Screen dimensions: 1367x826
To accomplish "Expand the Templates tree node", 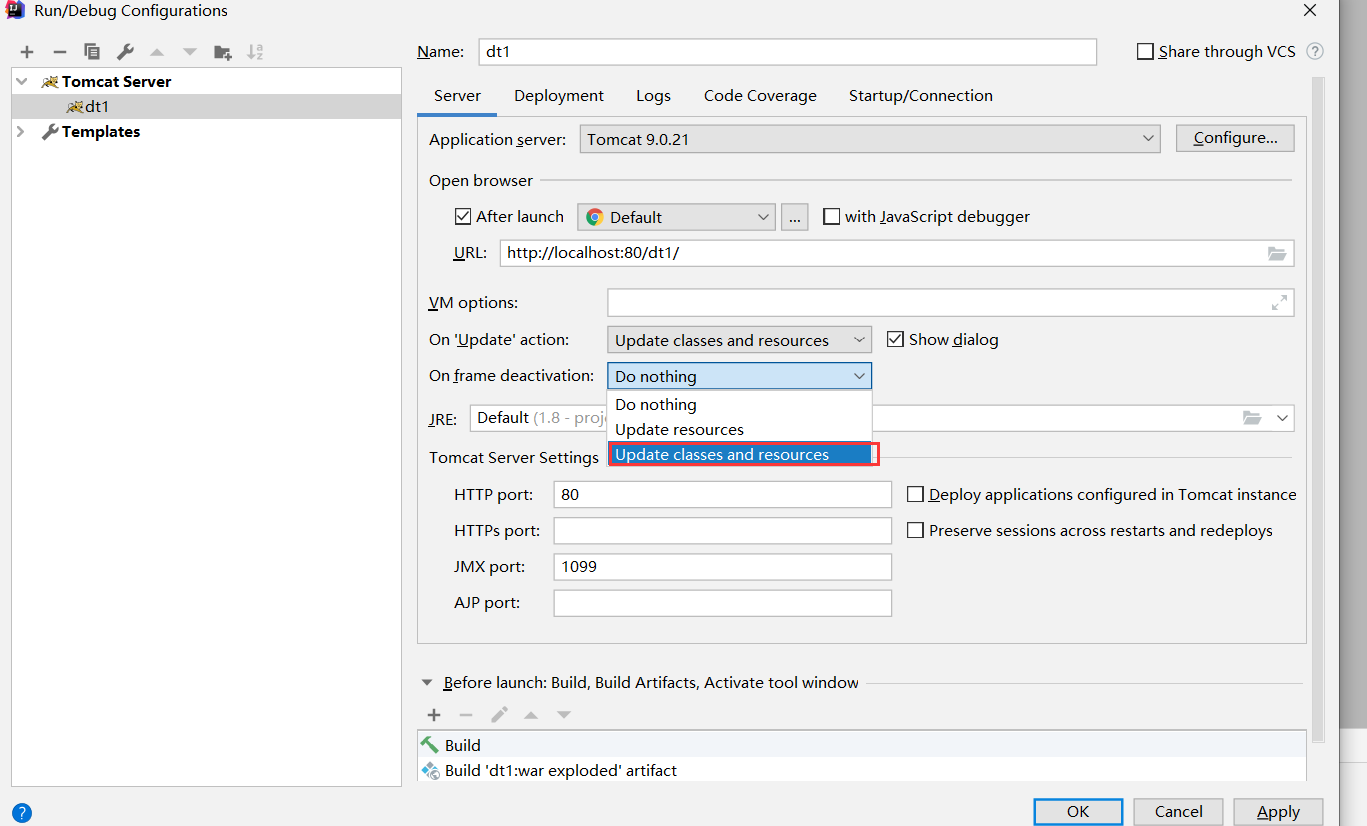I will click(21, 132).
